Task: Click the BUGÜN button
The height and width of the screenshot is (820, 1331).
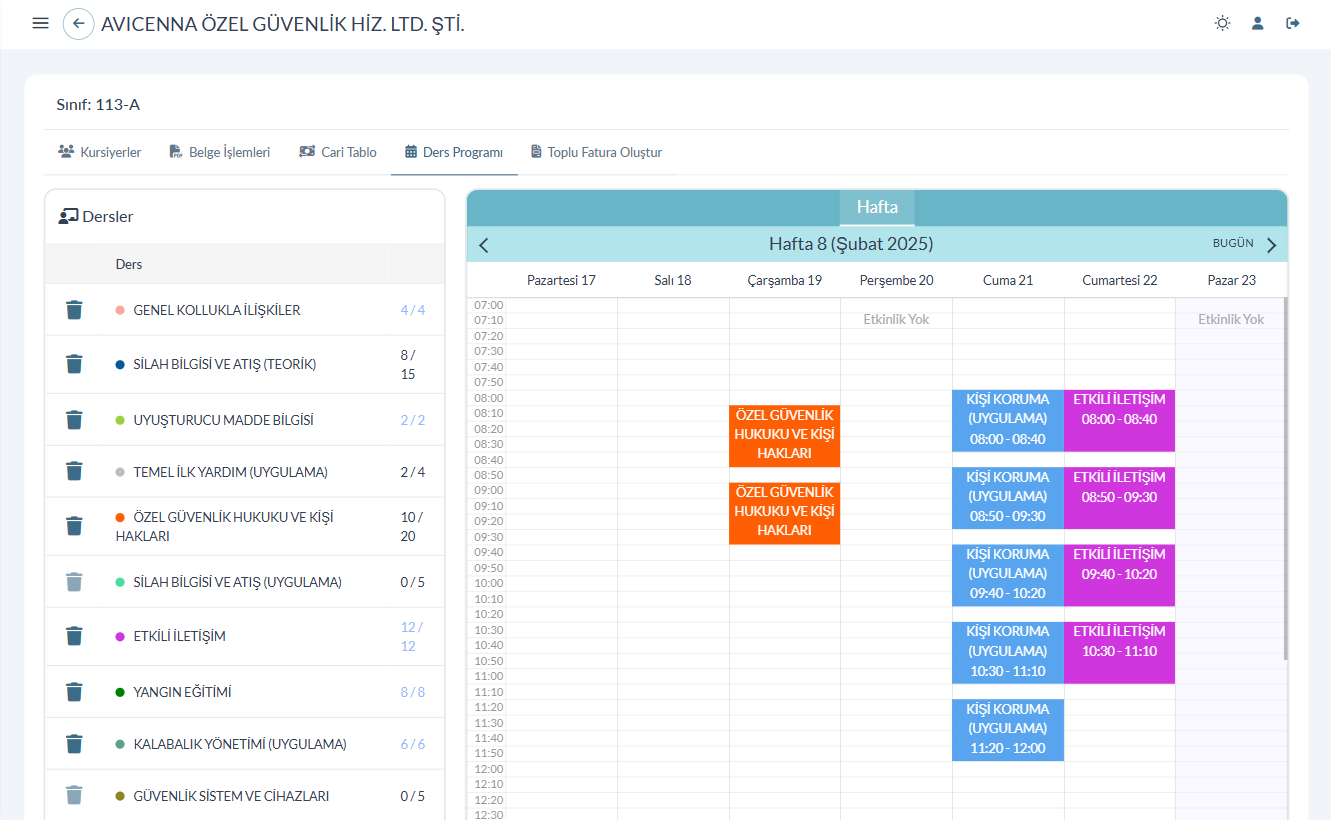Action: pyautogui.click(x=1233, y=244)
